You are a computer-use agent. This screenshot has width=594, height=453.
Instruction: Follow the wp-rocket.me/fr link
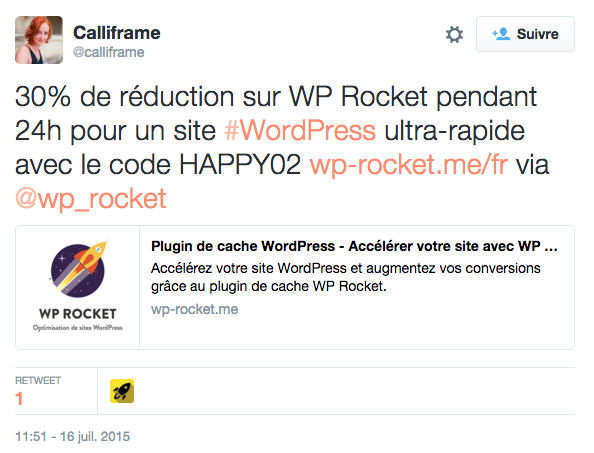pyautogui.click(x=409, y=165)
